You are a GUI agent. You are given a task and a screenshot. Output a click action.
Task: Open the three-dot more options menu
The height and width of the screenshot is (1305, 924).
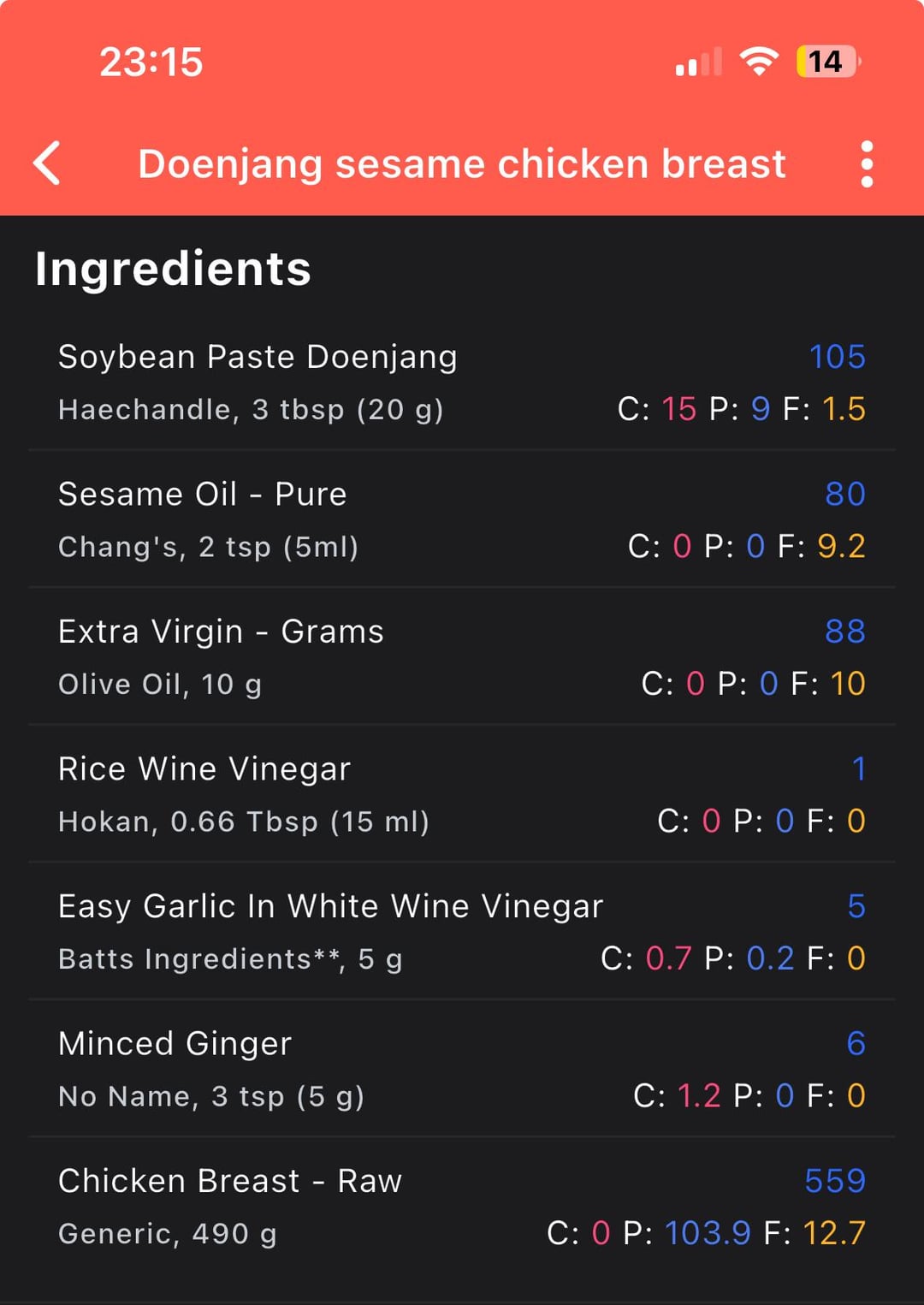tap(867, 163)
